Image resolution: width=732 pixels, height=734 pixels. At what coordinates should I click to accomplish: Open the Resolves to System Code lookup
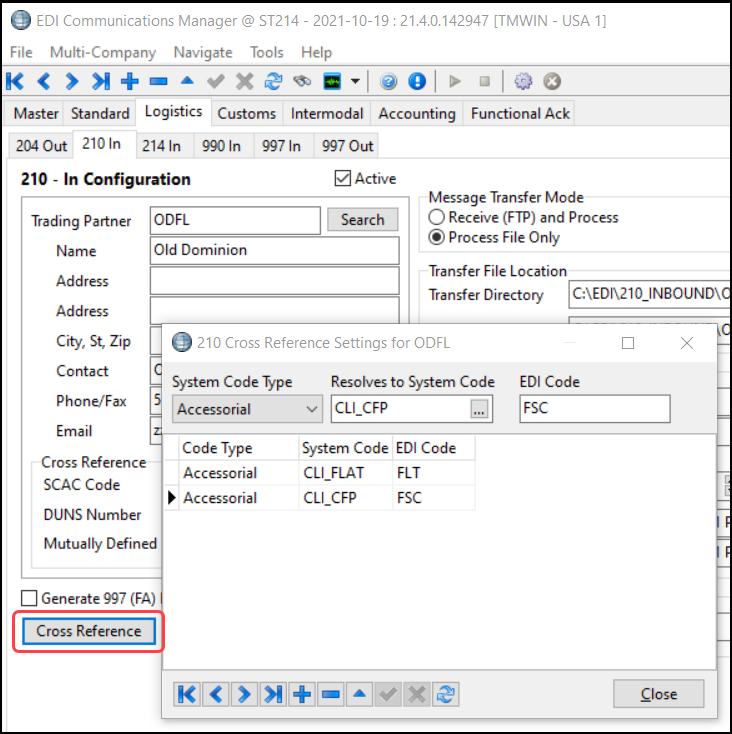(x=479, y=409)
